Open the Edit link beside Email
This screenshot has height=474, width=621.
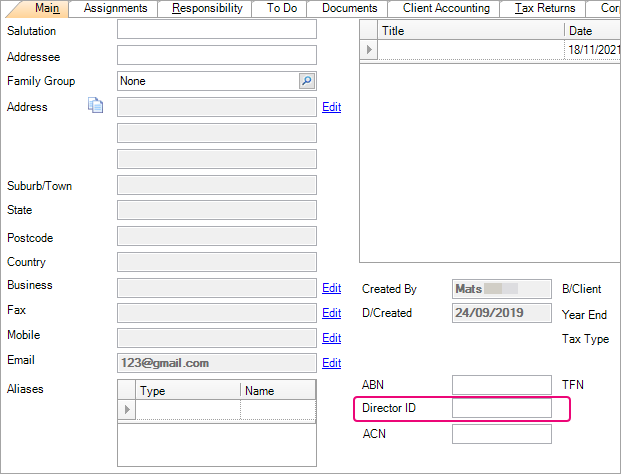331,363
